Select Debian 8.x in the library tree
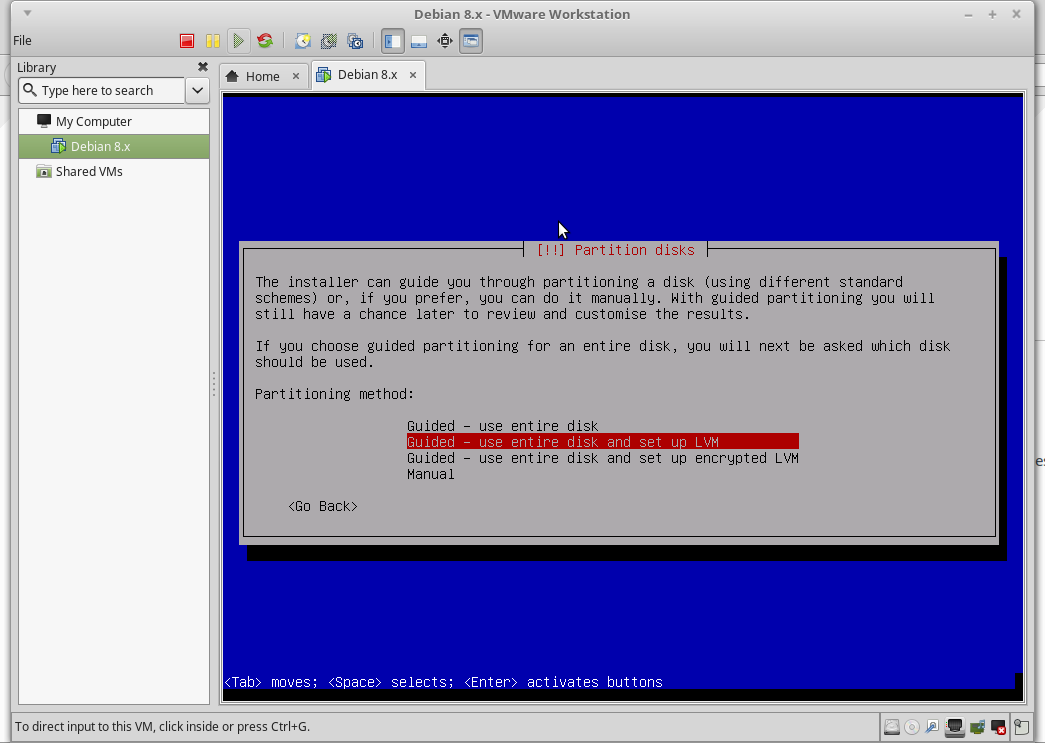This screenshot has width=1045, height=743. pos(113,147)
